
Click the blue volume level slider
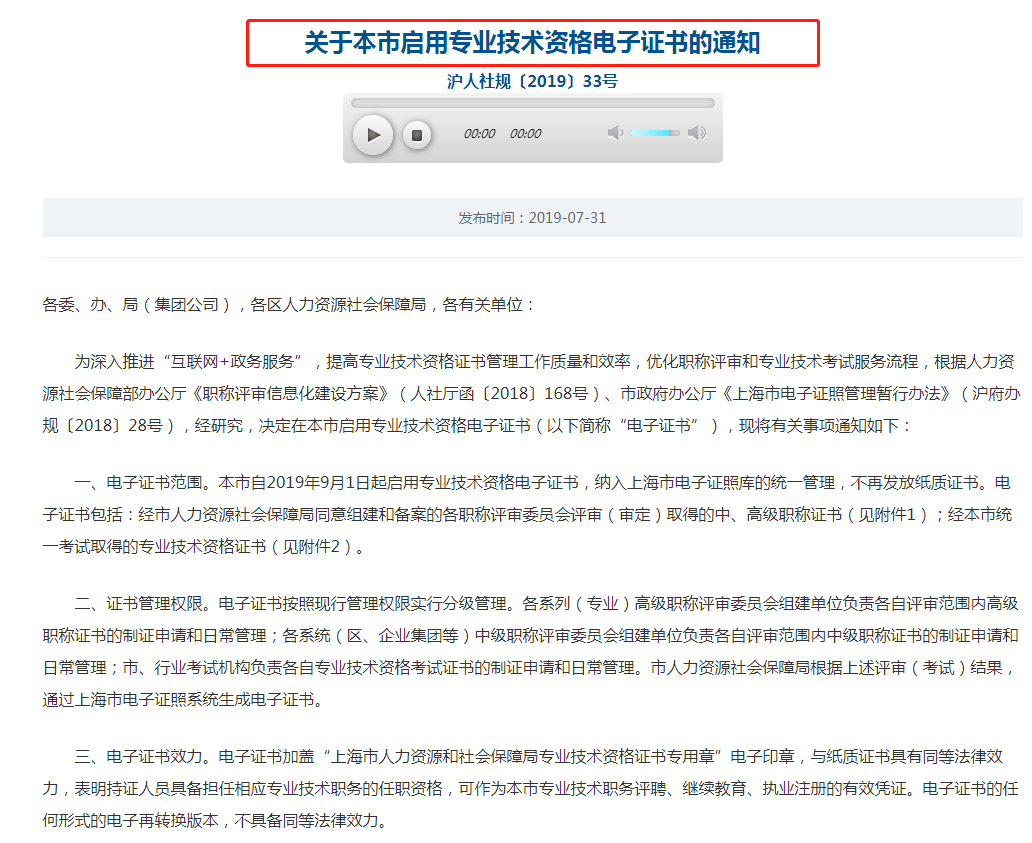pos(653,132)
